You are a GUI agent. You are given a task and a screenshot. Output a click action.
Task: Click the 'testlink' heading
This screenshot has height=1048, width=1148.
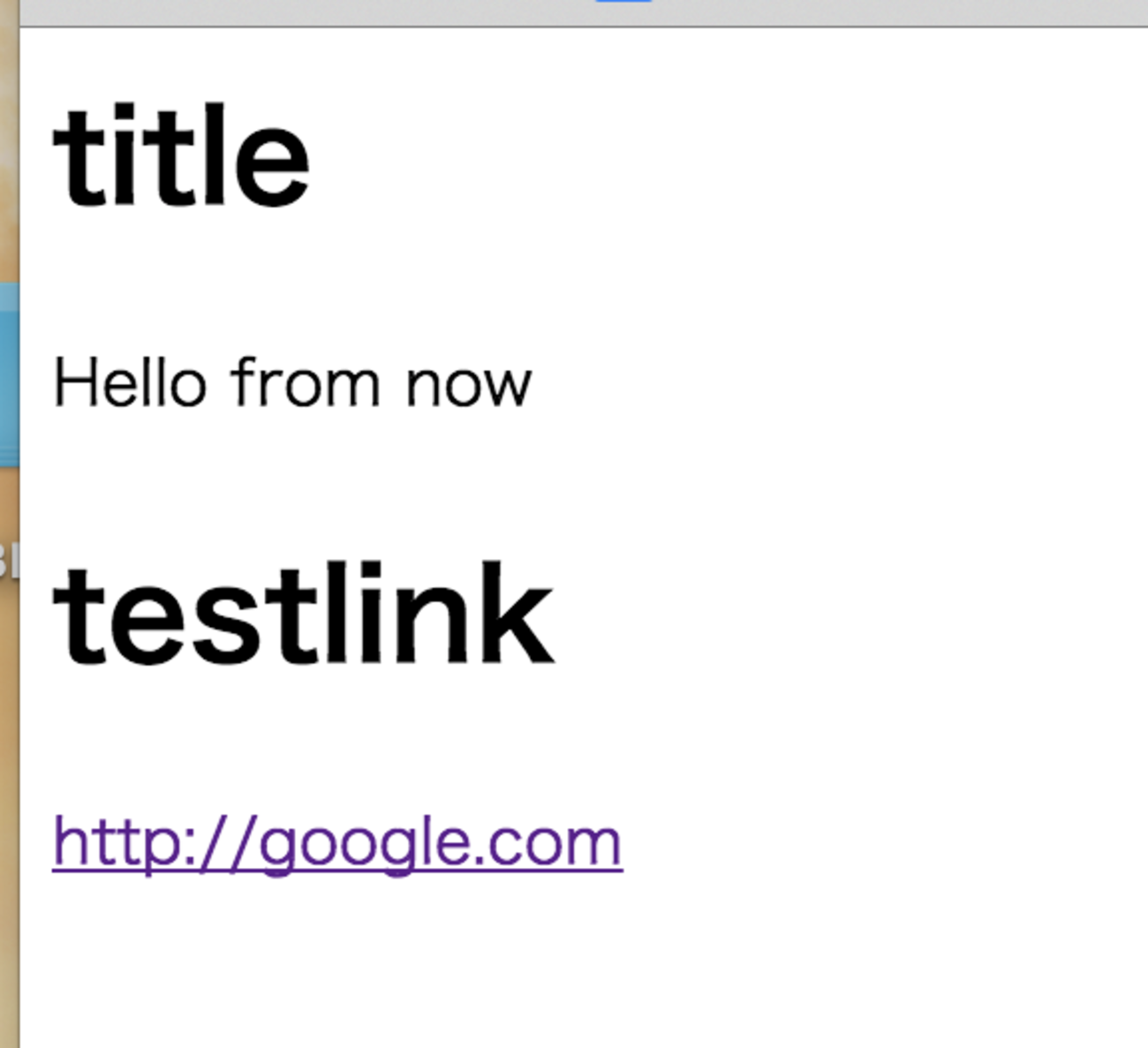(303, 615)
